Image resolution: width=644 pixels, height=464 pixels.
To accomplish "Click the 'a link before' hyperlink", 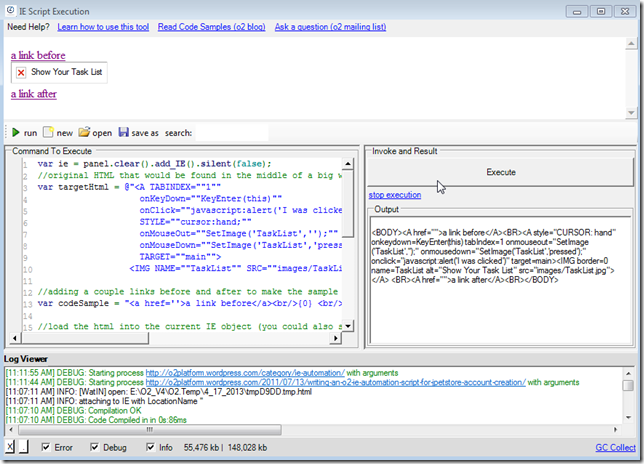I will click(38, 55).
